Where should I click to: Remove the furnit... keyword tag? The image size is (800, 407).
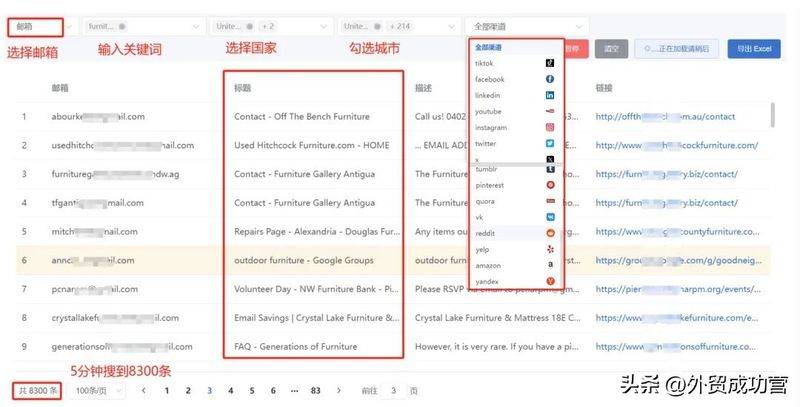121,25
